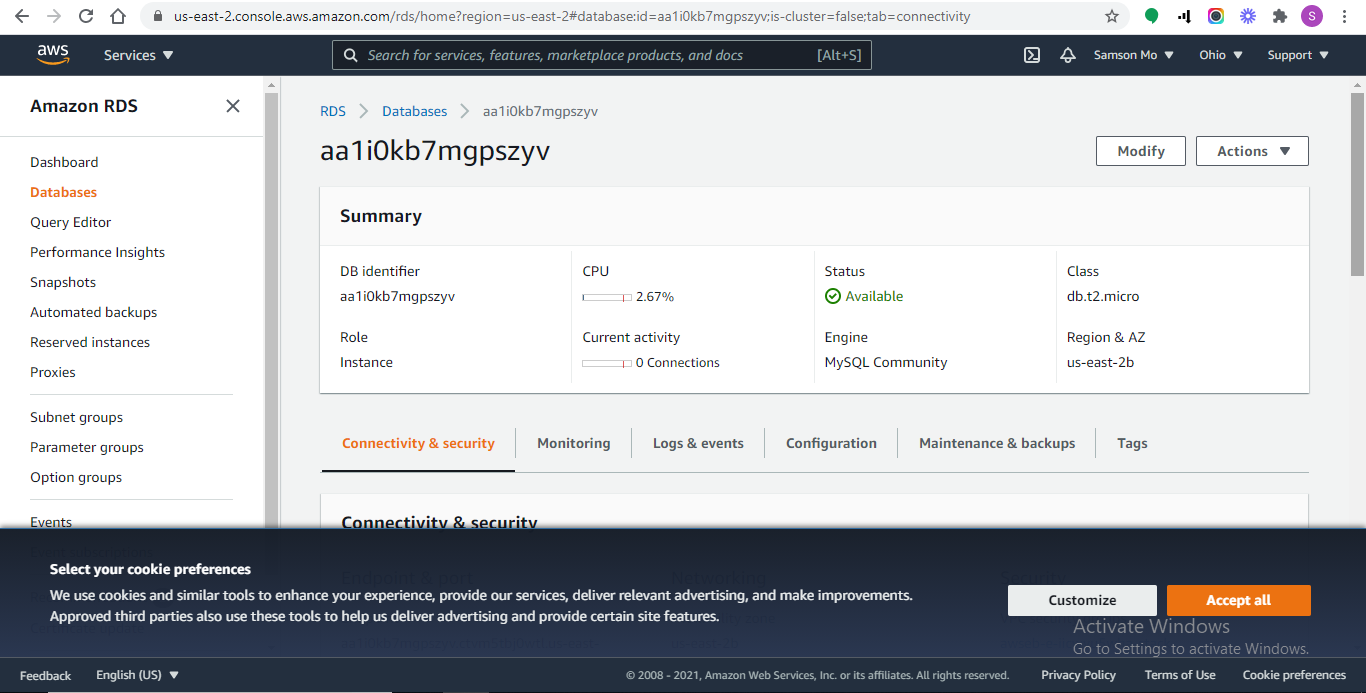1366x693 pixels.
Task: Open the browser menu with three dots
Action: 1344,16
